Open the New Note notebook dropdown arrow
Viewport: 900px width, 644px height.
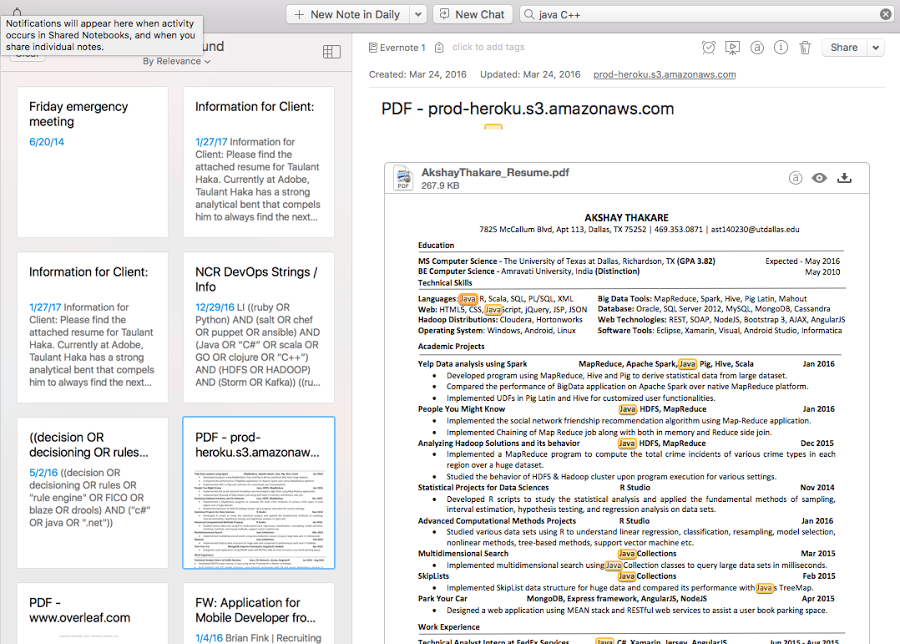(x=418, y=14)
